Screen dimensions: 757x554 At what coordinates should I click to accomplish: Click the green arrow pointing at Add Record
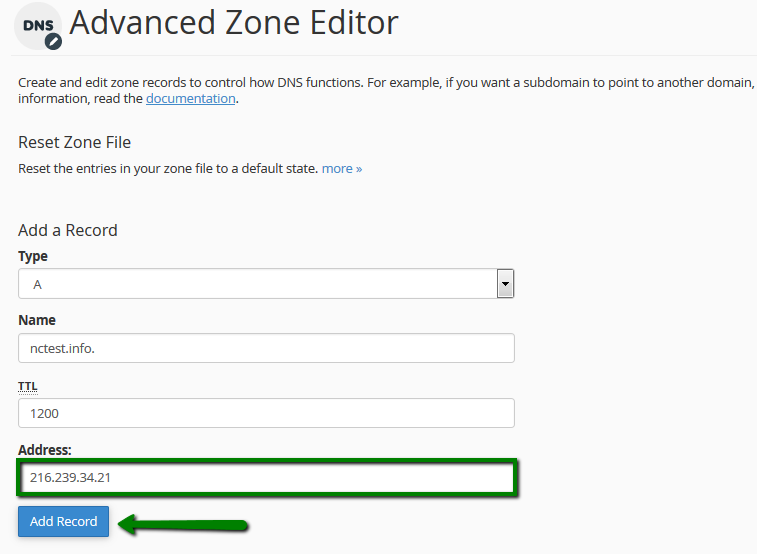click(183, 525)
